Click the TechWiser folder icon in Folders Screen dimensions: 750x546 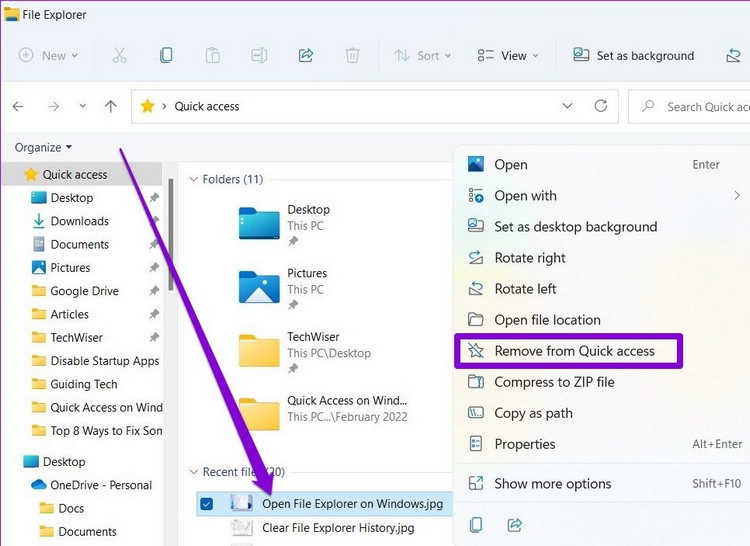click(x=259, y=350)
